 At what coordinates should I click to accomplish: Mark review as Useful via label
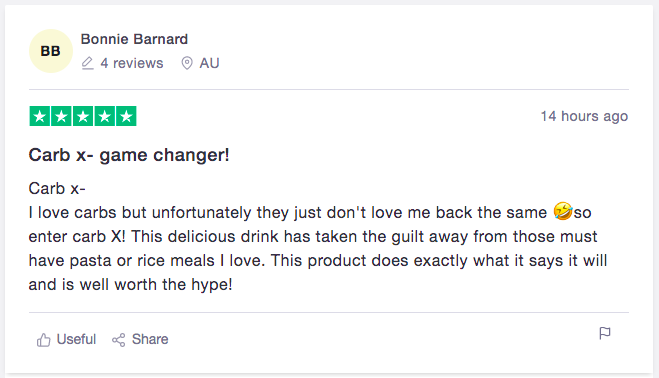(76, 339)
